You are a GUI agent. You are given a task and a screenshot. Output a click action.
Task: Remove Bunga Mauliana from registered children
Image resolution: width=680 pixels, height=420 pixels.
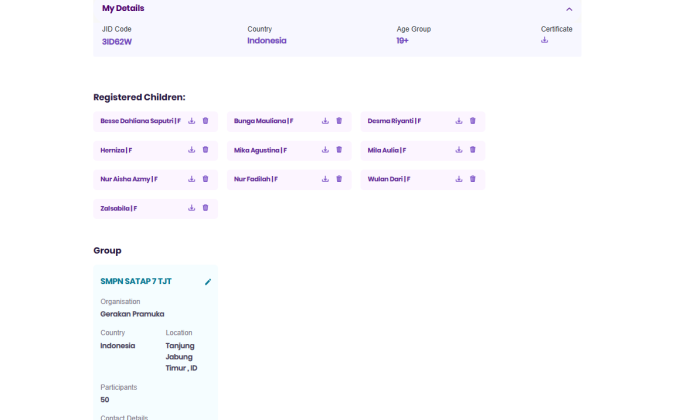click(x=339, y=121)
